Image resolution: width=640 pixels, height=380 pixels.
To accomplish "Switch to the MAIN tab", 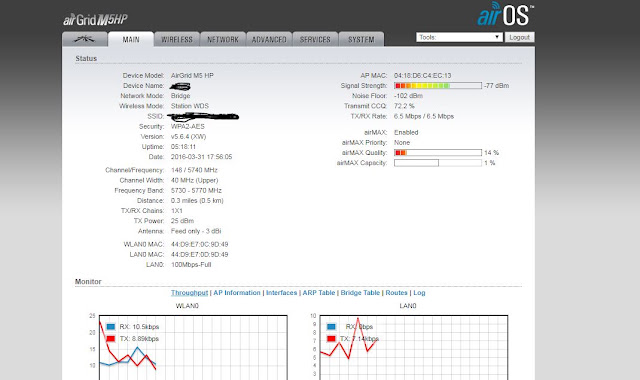I will pyautogui.click(x=131, y=39).
